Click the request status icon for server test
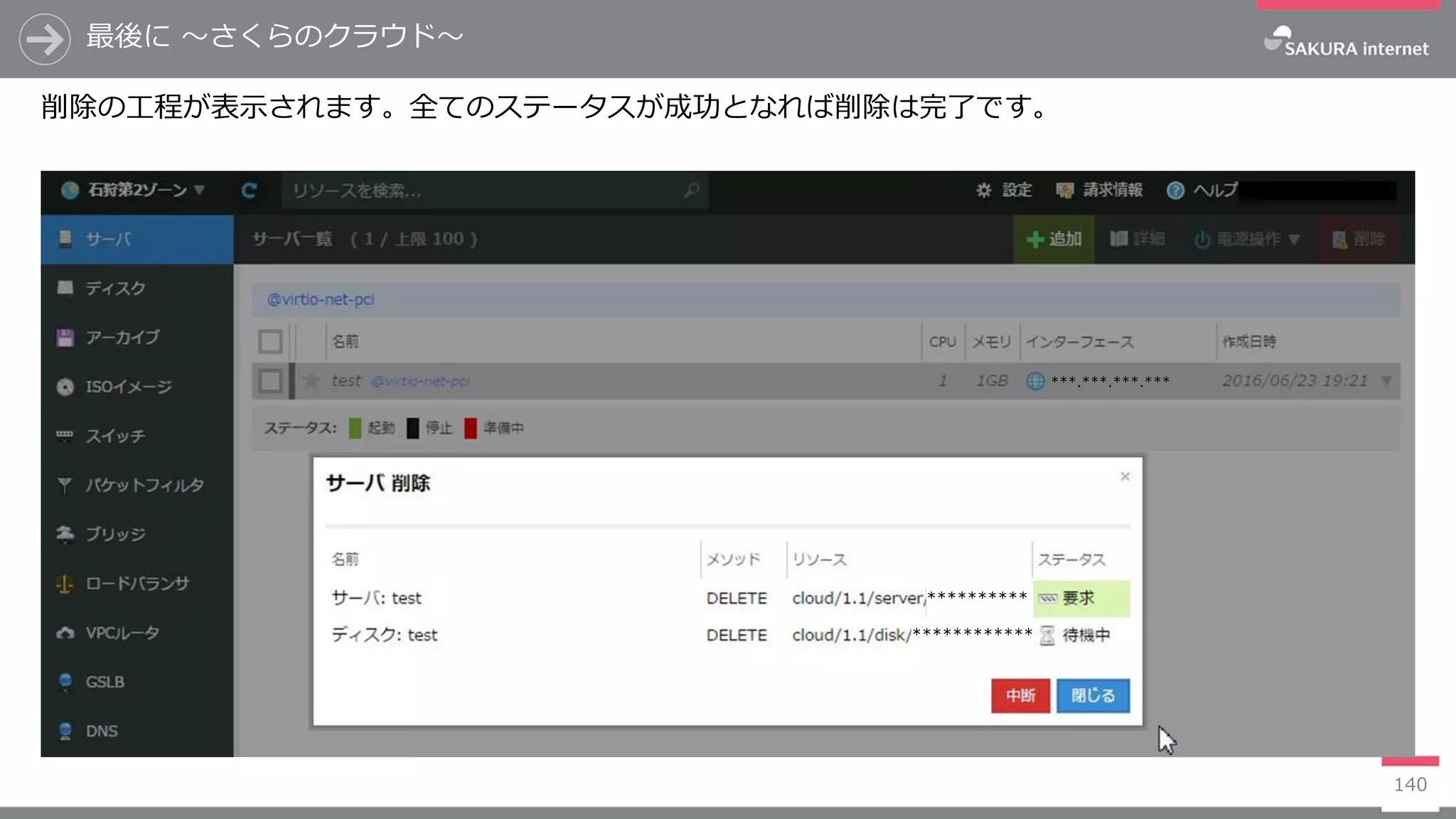1456x819 pixels. click(1047, 599)
